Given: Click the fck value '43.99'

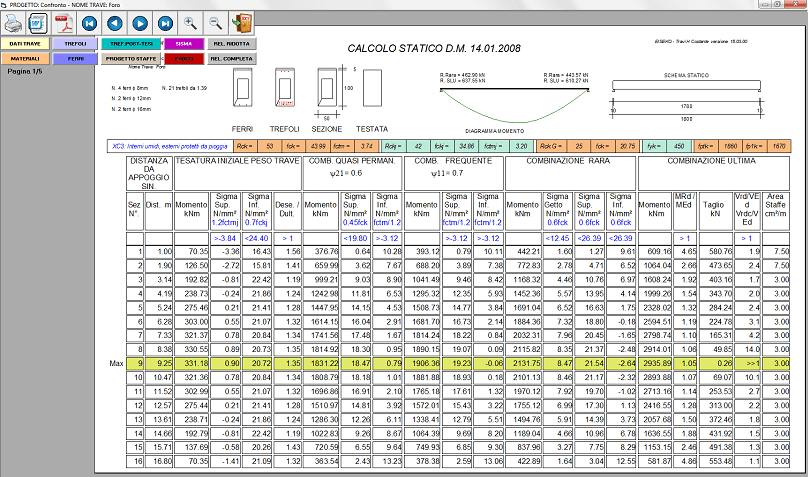Looking at the screenshot, I should (320, 146).
